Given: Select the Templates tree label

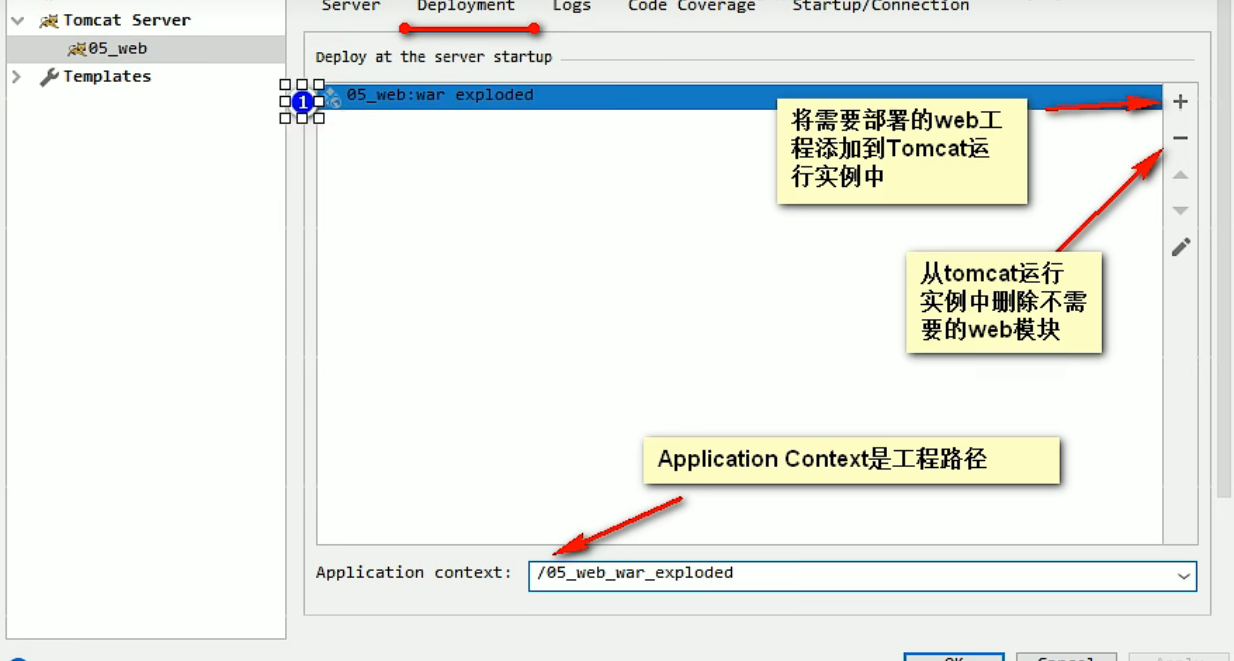Looking at the screenshot, I should (x=107, y=77).
